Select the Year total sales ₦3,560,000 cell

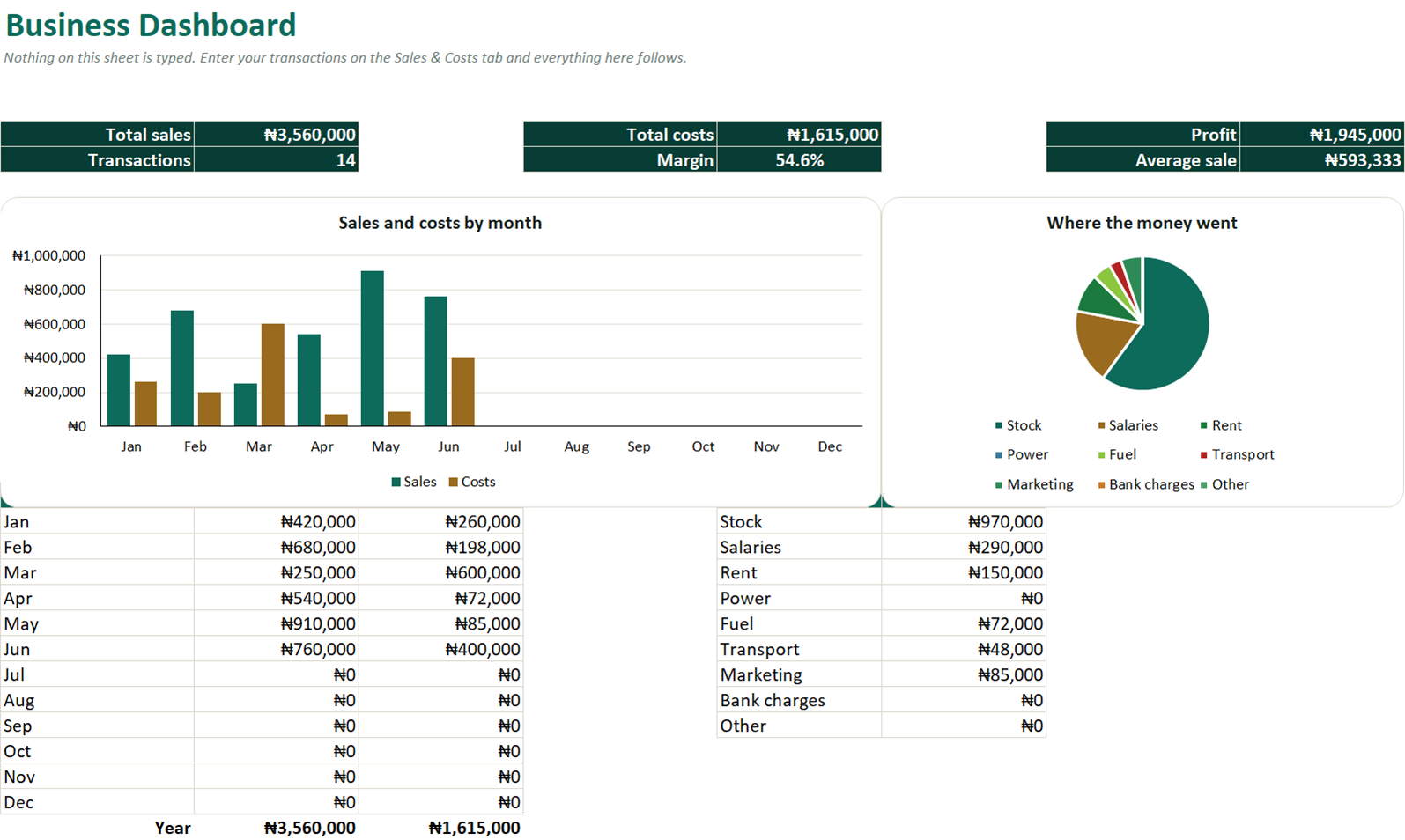pyautogui.click(x=276, y=828)
